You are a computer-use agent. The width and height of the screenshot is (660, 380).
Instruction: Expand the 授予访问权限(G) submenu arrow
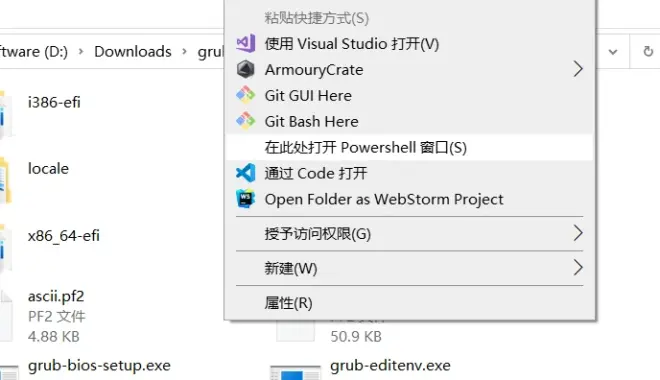[578, 233]
